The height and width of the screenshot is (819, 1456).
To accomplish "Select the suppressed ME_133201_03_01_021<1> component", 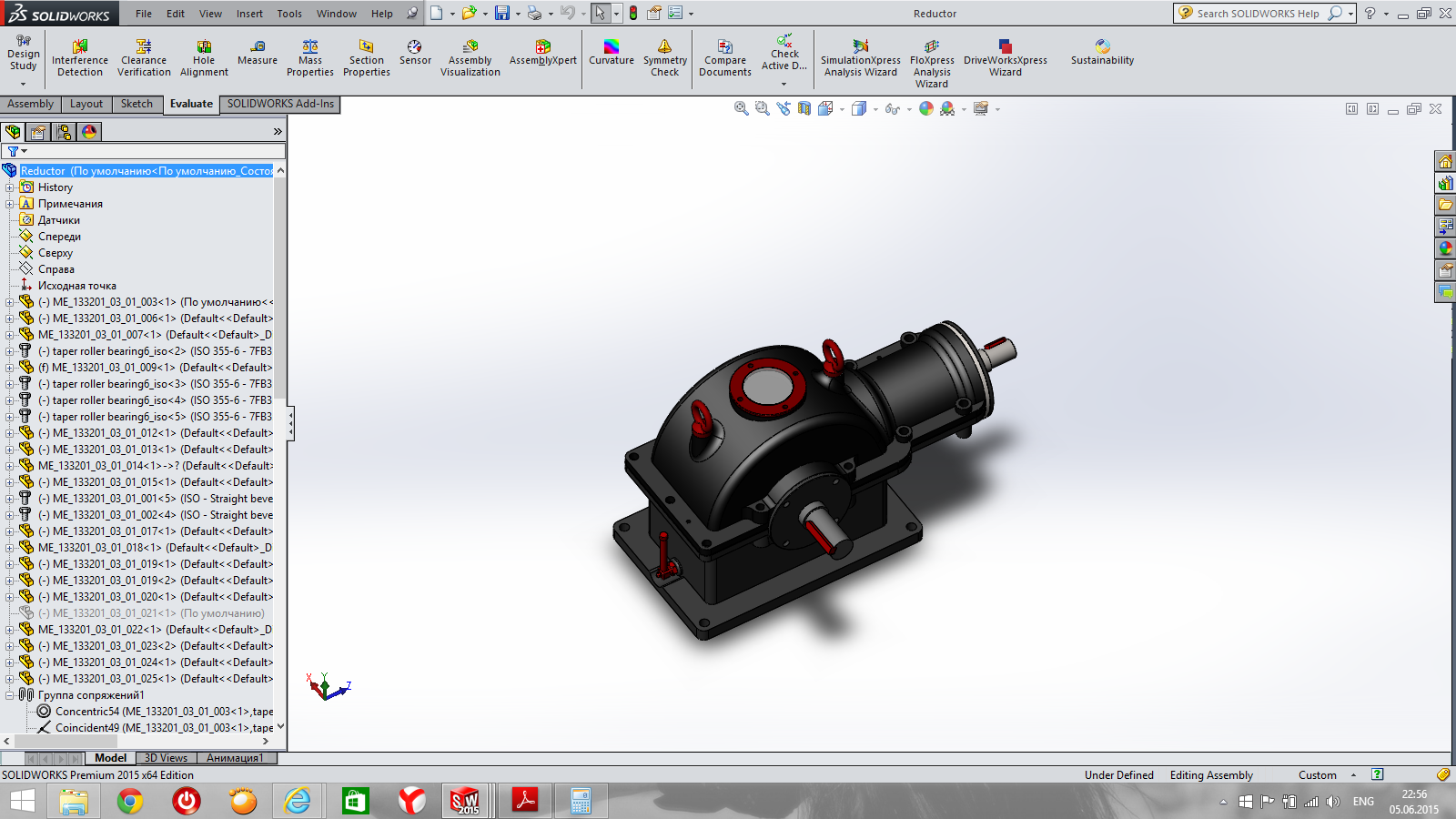I will 149,613.
